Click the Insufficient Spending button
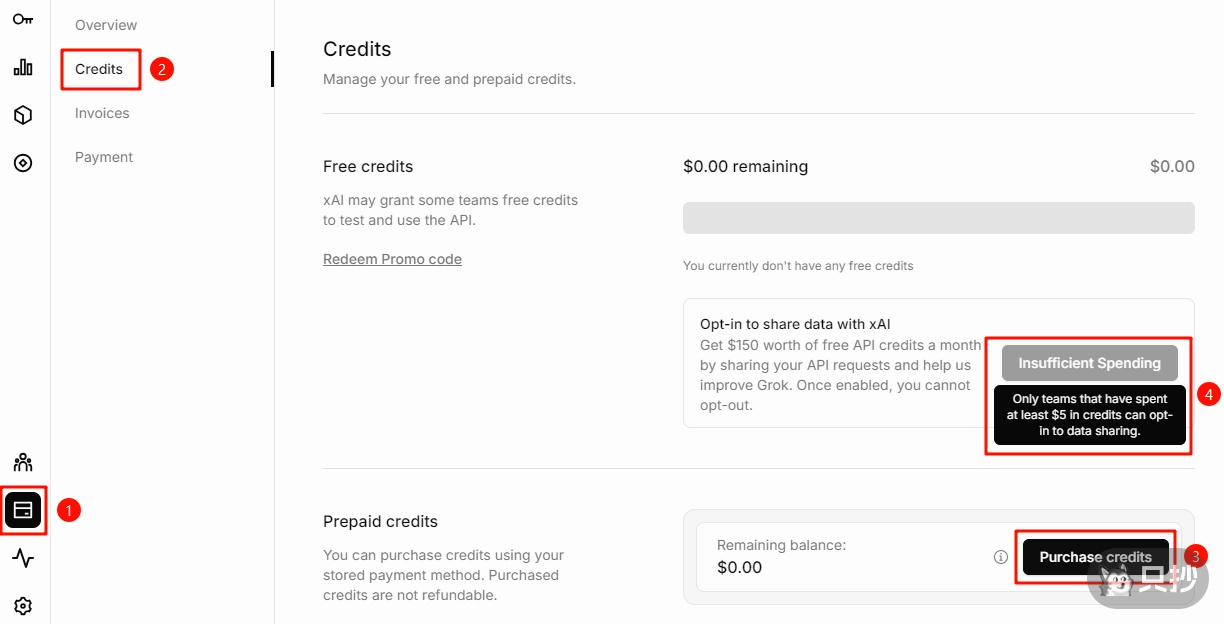The height and width of the screenshot is (624, 1224). pos(1089,363)
